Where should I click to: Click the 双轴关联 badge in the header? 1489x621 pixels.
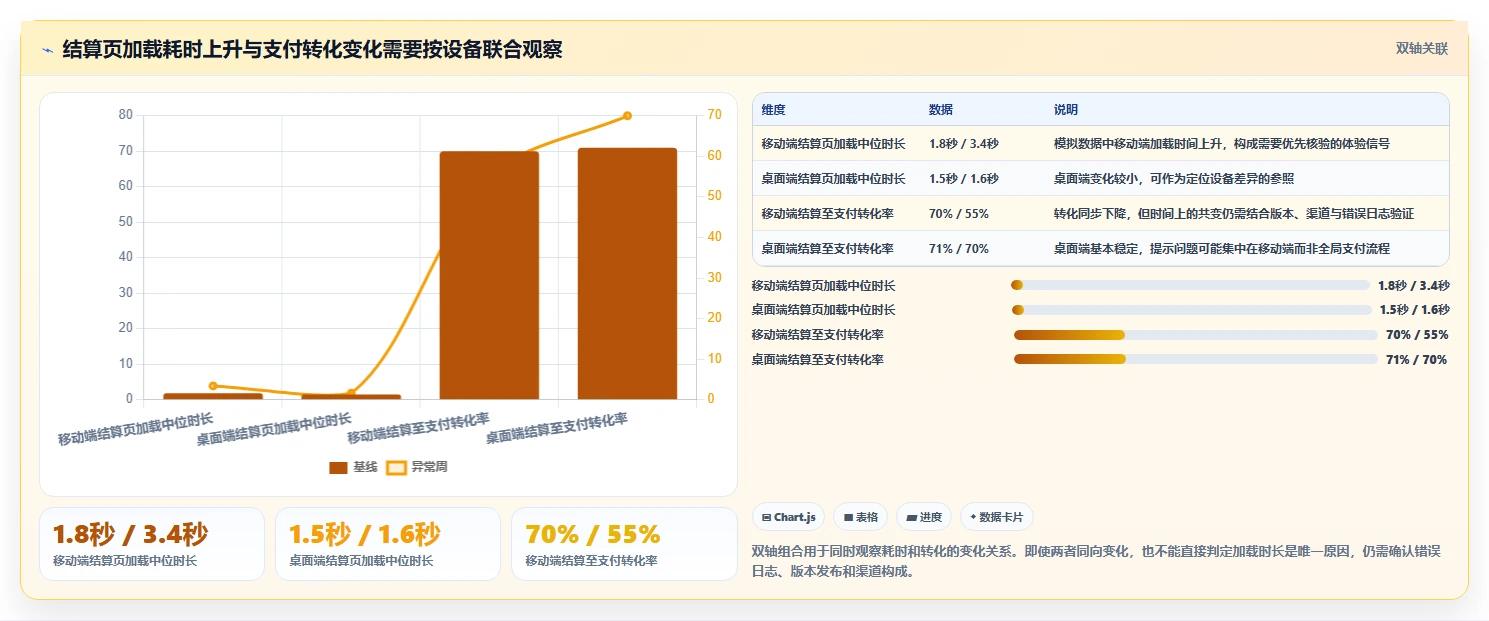pyautogui.click(x=1422, y=48)
